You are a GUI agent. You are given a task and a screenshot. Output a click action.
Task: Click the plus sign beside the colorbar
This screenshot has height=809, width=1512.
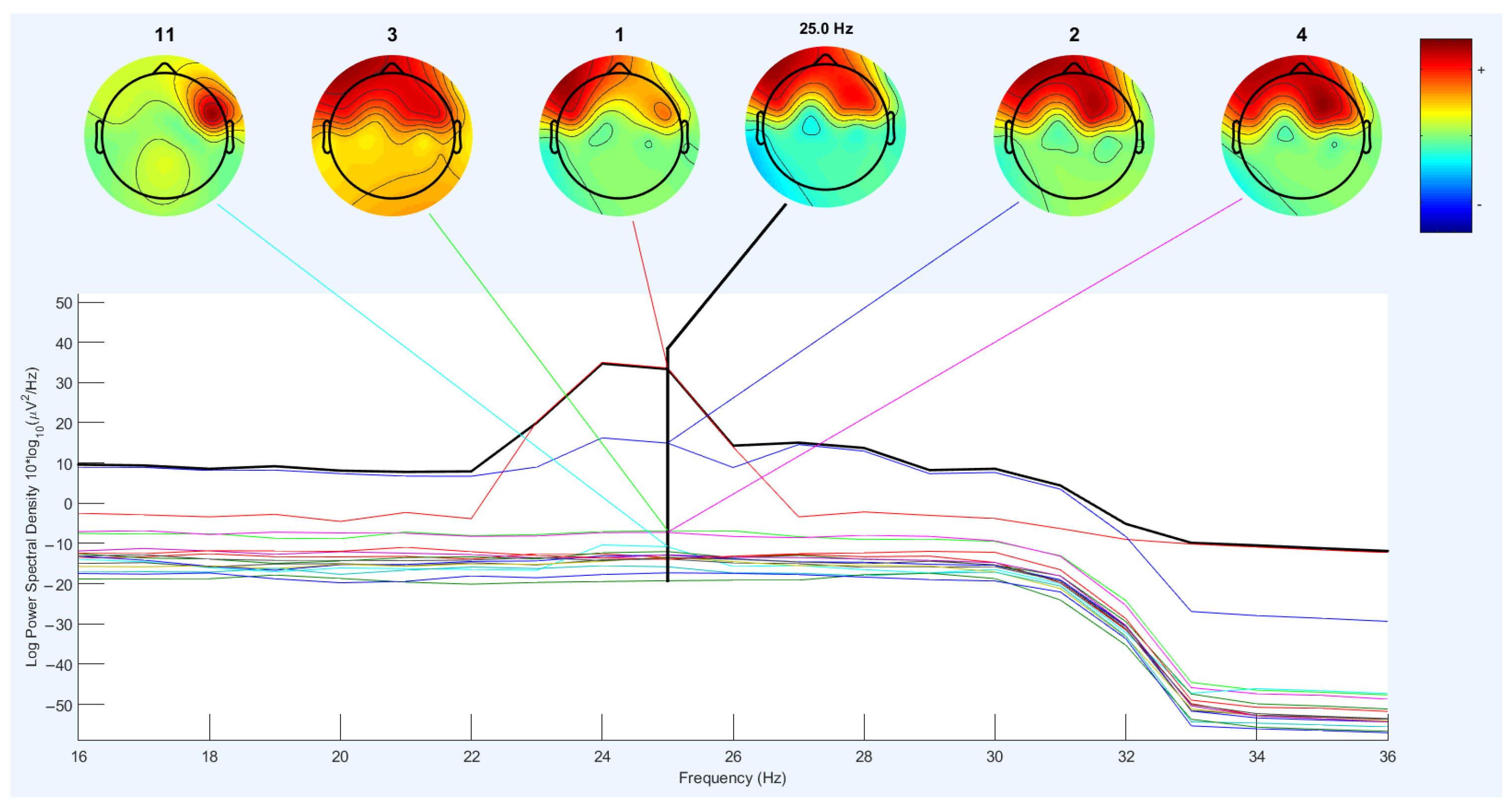click(x=1481, y=71)
